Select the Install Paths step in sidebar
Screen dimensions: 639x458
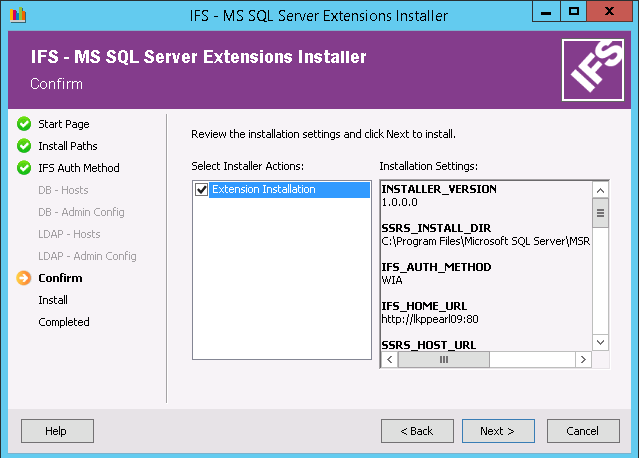(x=68, y=146)
